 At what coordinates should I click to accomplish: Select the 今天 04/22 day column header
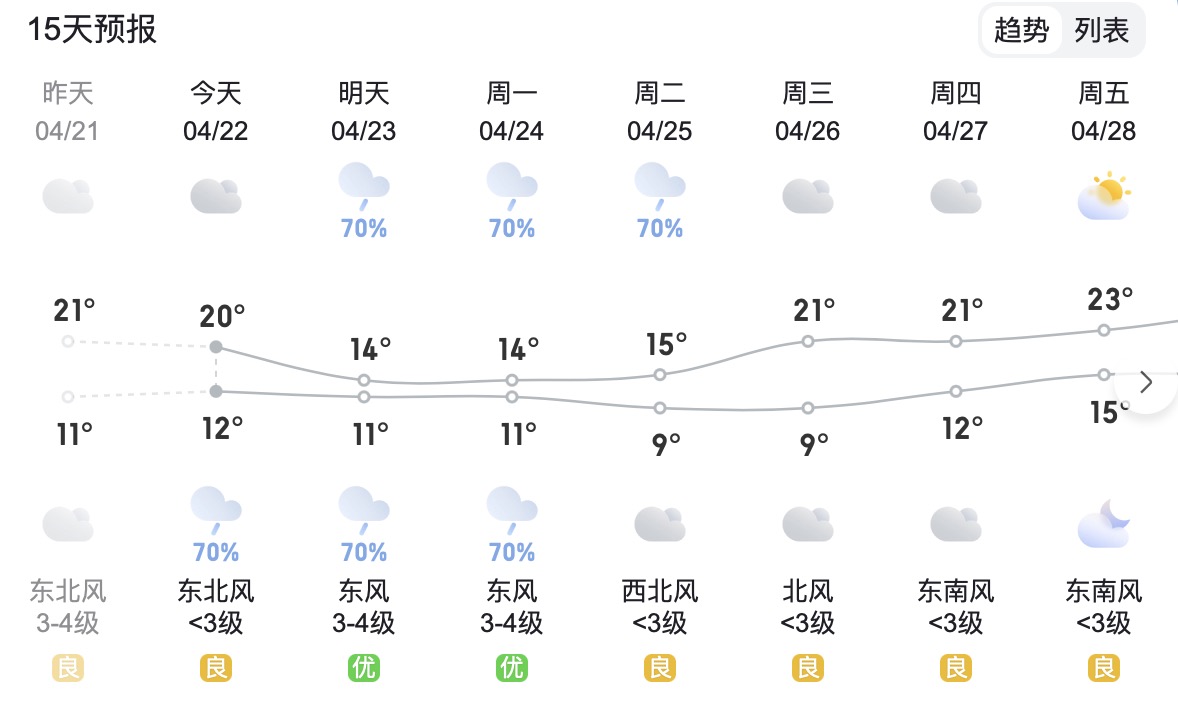pyautogui.click(x=216, y=111)
